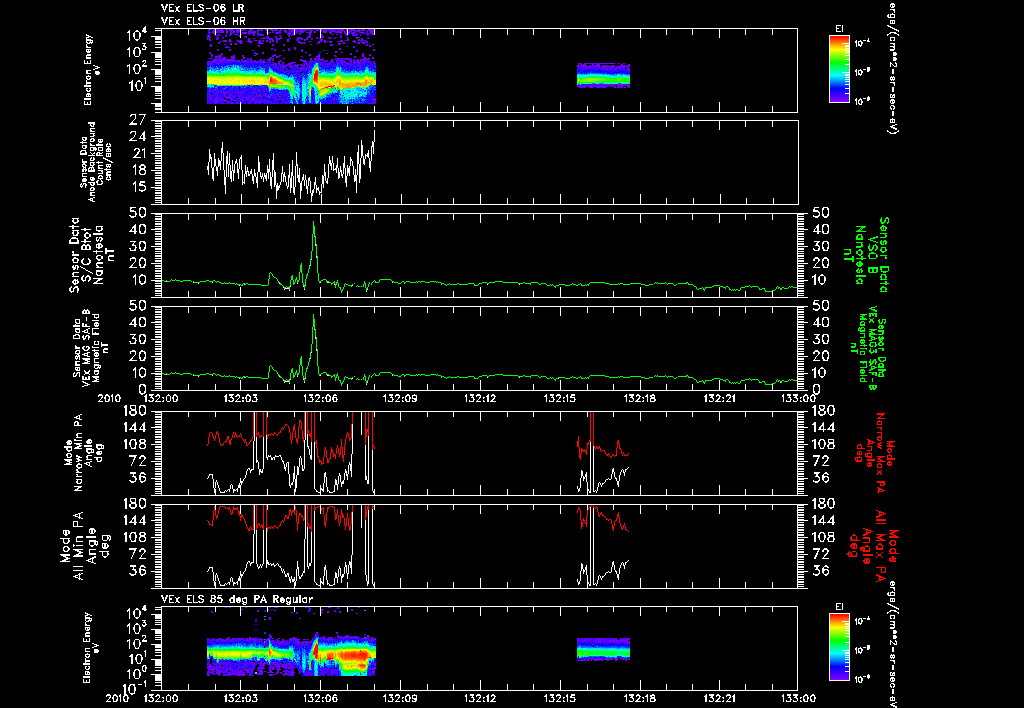This screenshot has width=1024, height=708.
Task: Click '132:00' on the middle time axis
Action: click(161, 398)
